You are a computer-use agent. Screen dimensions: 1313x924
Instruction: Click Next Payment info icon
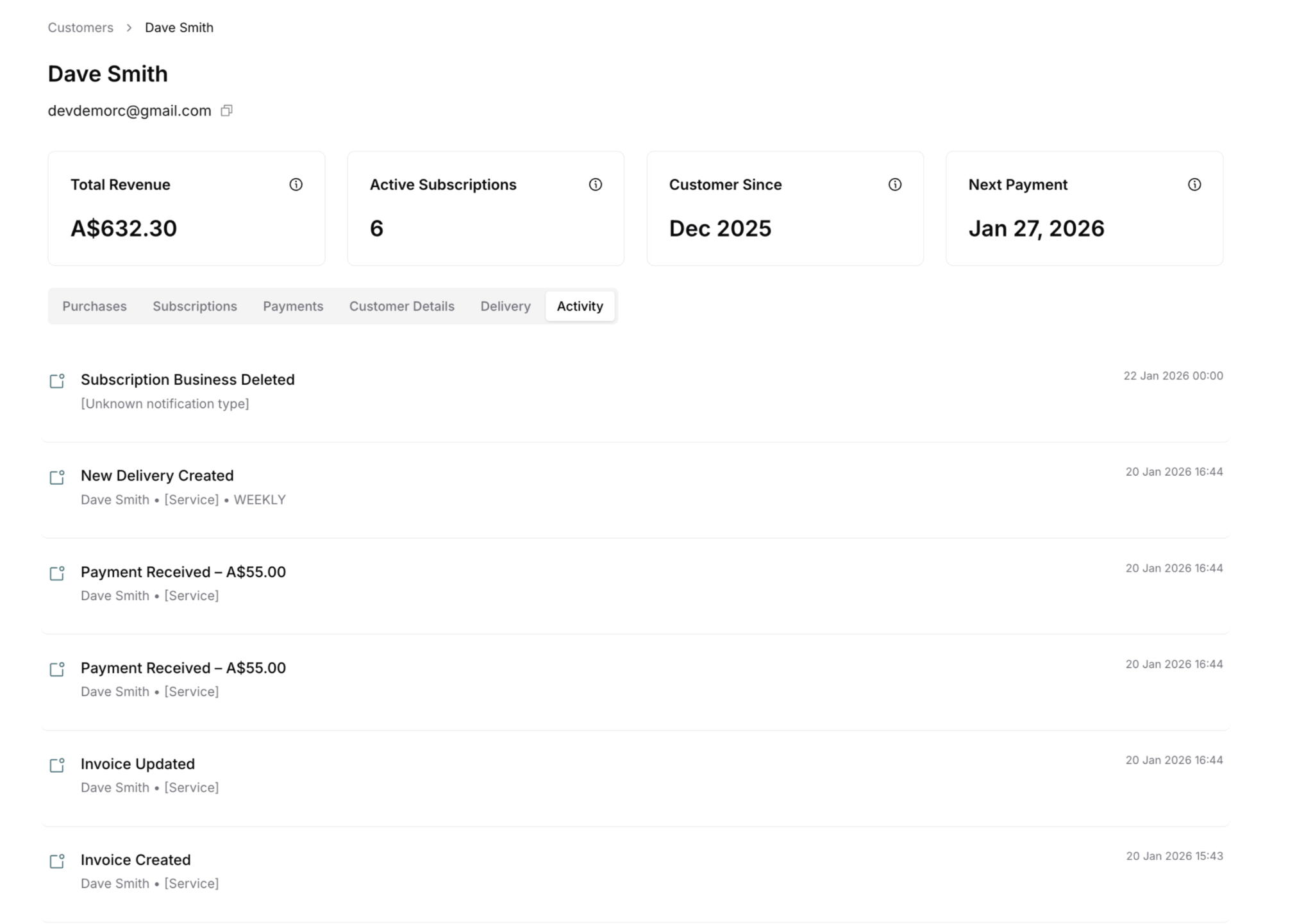[x=1194, y=185]
